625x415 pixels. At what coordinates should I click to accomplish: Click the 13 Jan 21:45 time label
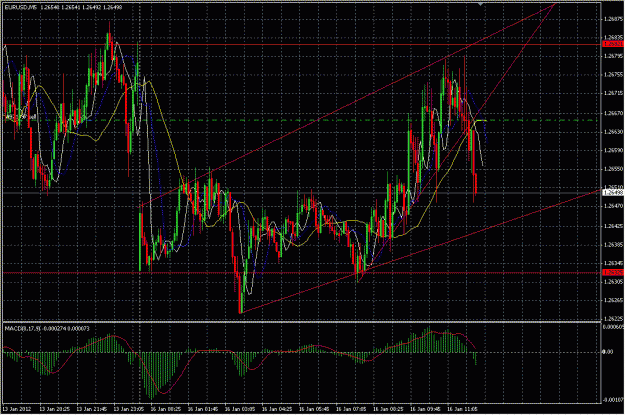(x=92, y=409)
